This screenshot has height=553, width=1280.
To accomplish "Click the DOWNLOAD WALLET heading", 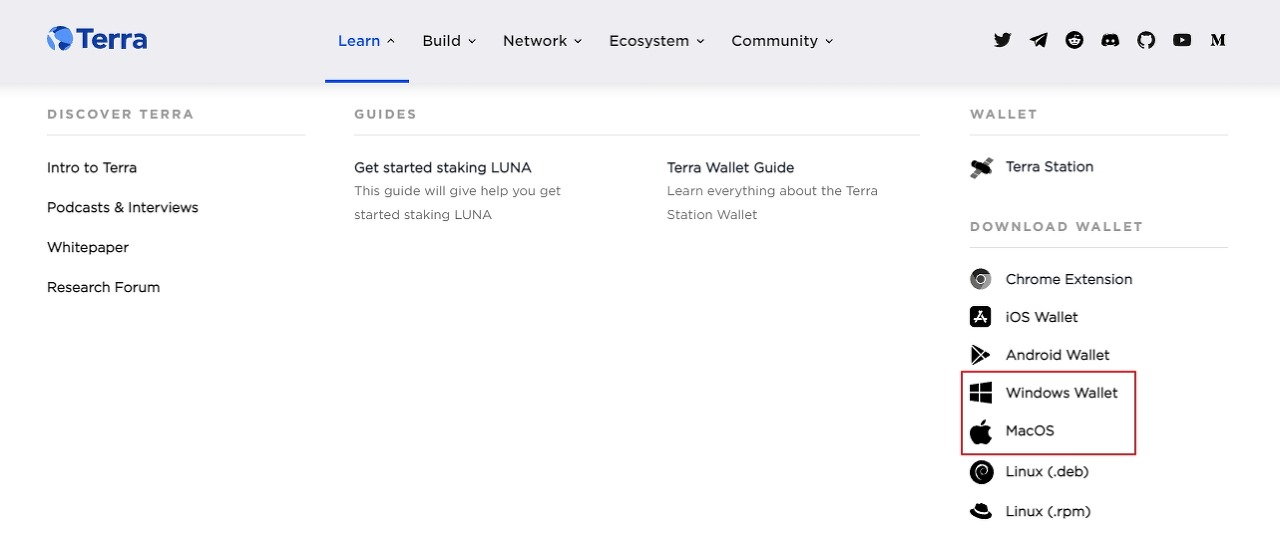I will pos(1056,227).
